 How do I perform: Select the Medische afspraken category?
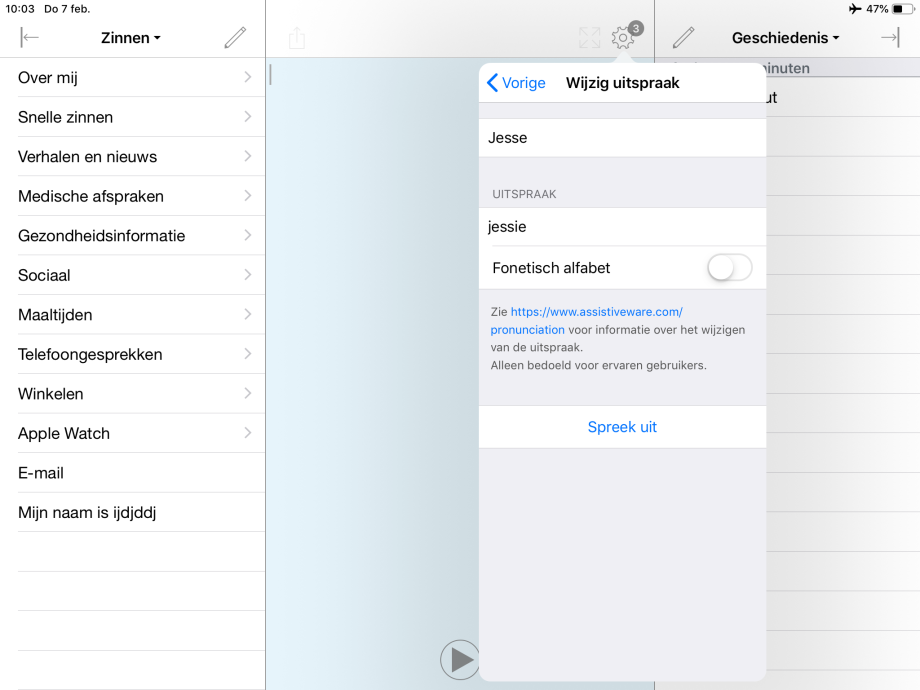pyautogui.click(x=132, y=196)
